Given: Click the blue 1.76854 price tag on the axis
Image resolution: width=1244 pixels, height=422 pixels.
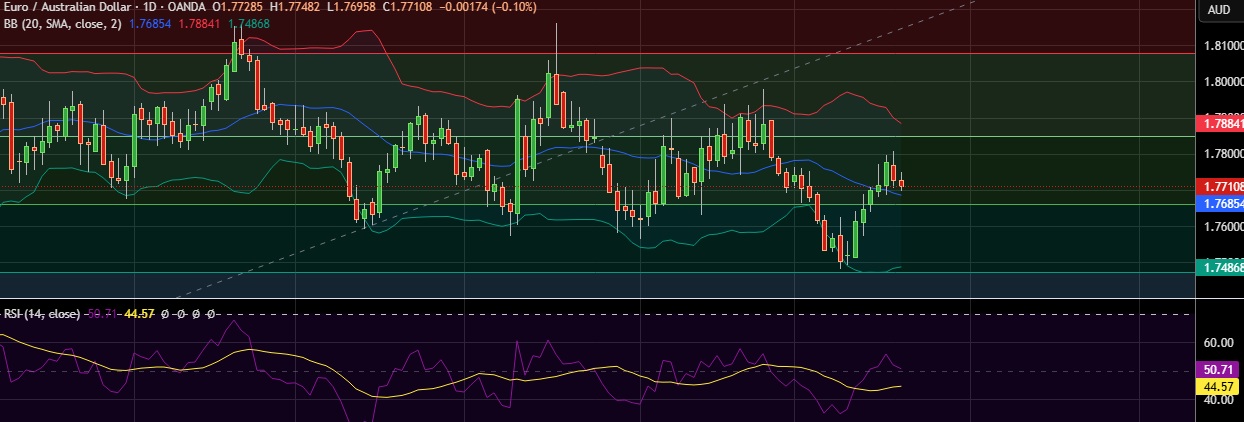Looking at the screenshot, I should pyautogui.click(x=1218, y=203).
